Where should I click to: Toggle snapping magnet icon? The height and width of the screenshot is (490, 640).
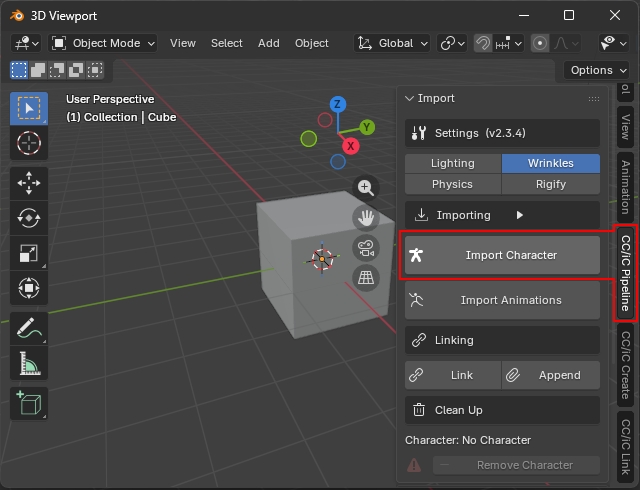tap(483, 43)
